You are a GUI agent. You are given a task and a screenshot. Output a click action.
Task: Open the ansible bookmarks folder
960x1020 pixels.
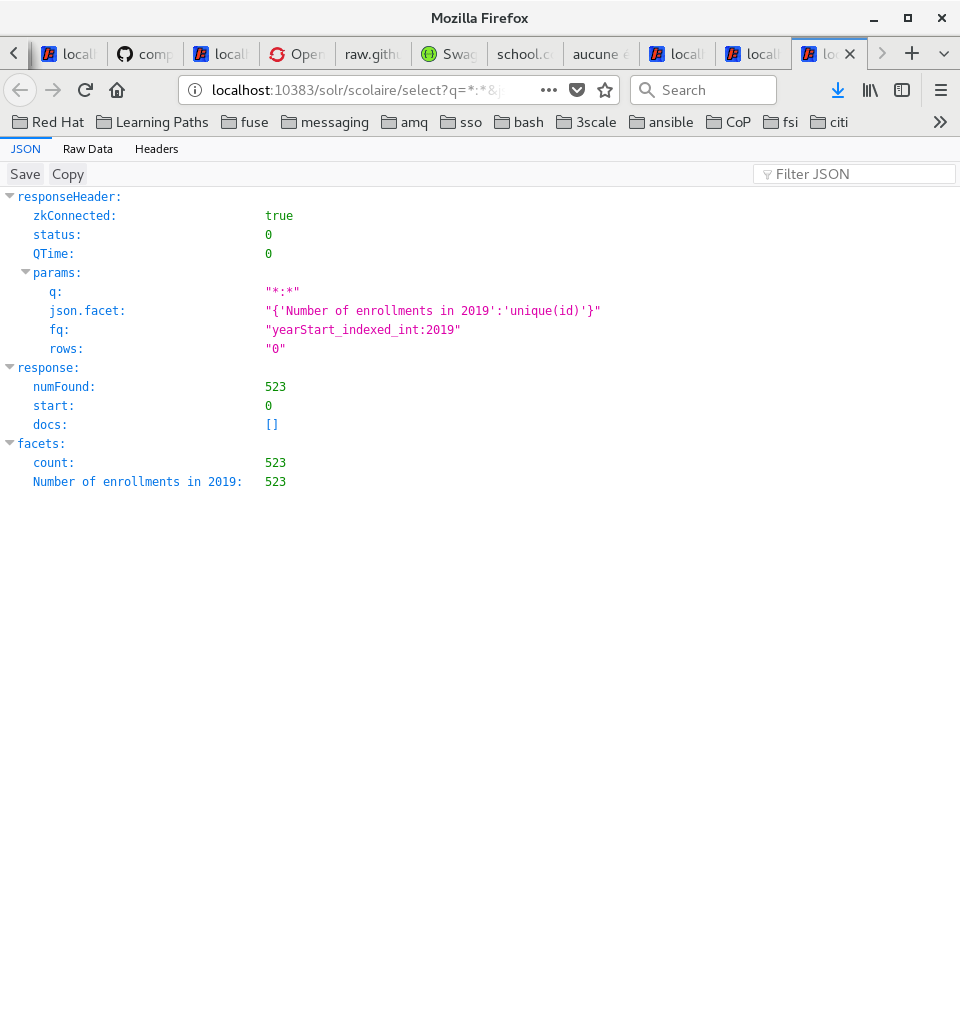(x=661, y=122)
